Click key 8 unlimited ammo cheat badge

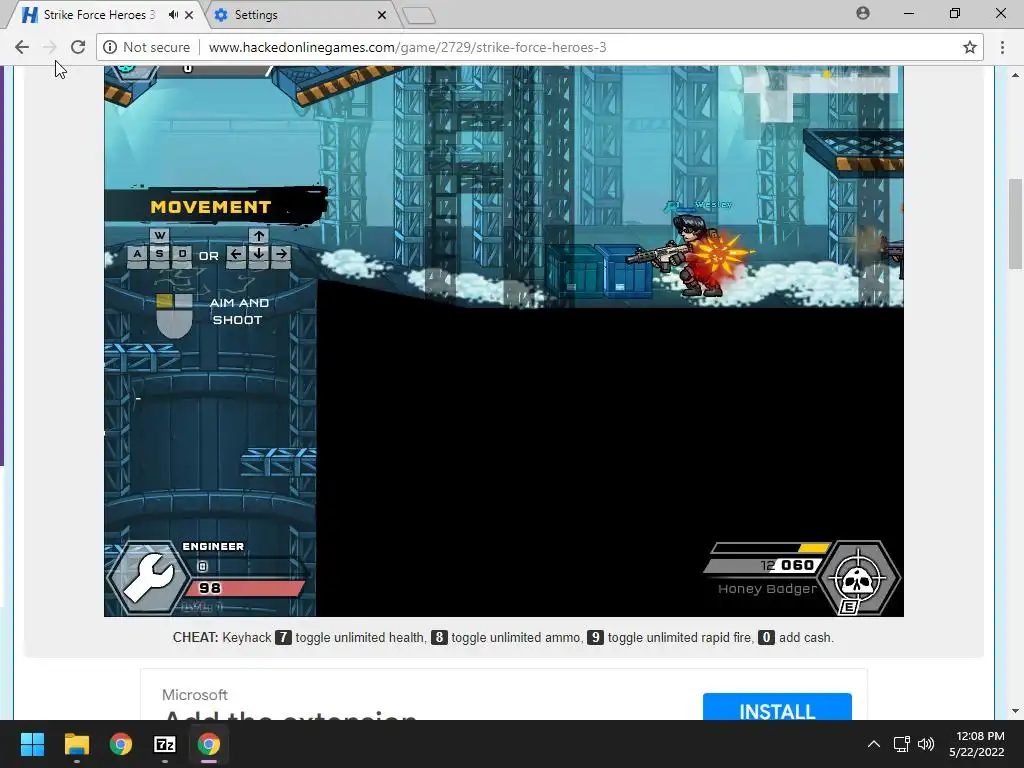[440, 637]
